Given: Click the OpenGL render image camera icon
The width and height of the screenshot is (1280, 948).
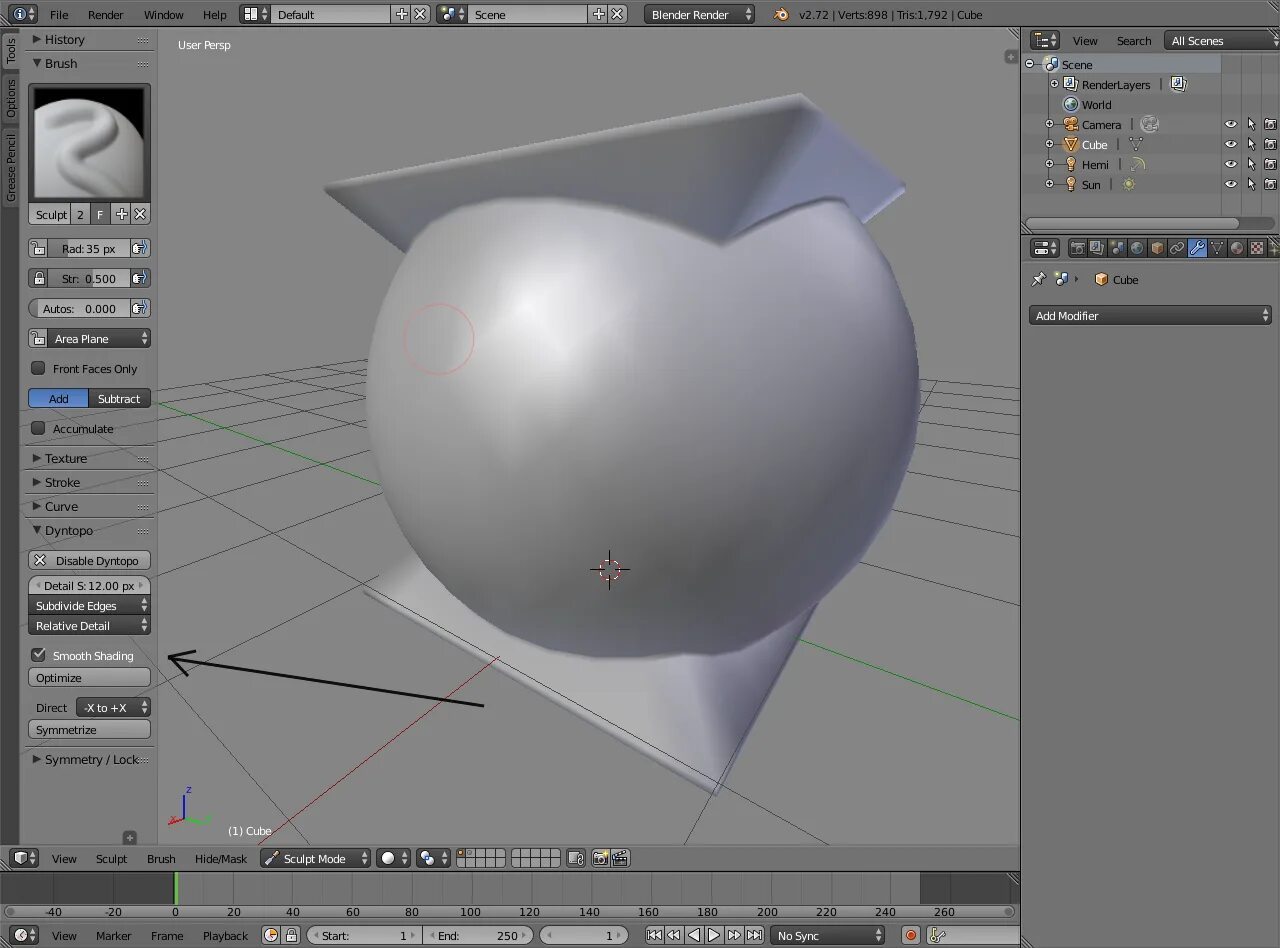Looking at the screenshot, I should click(600, 858).
